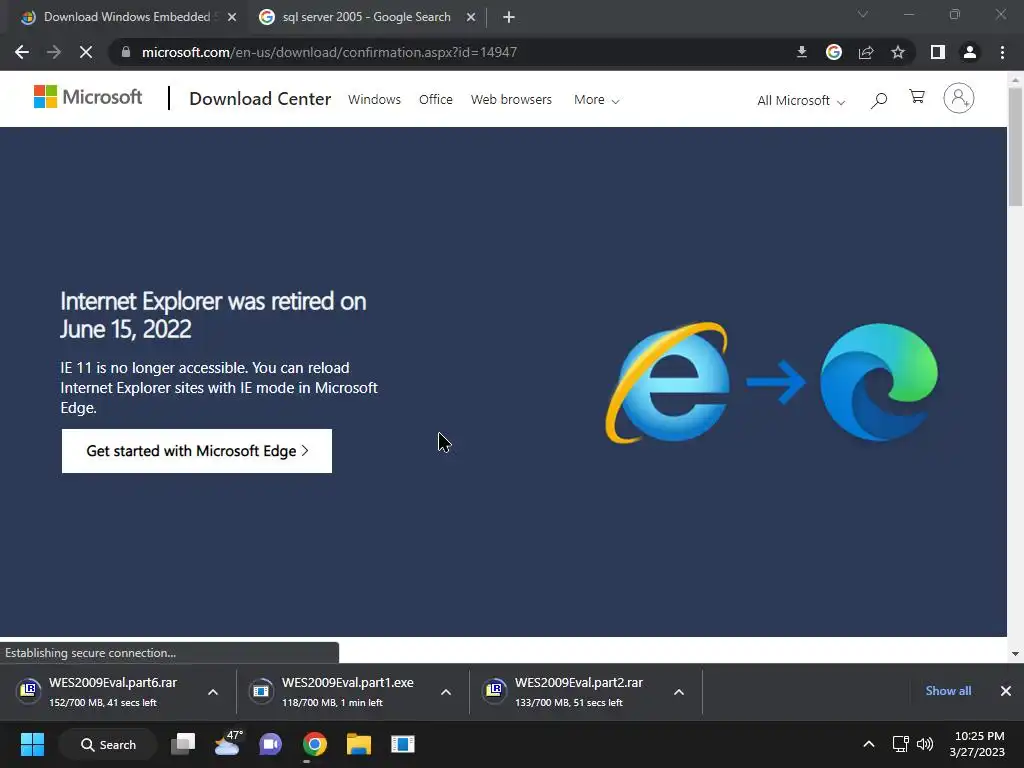
Task: Switch to sql server 2005 Google Search tab
Action: click(x=366, y=17)
